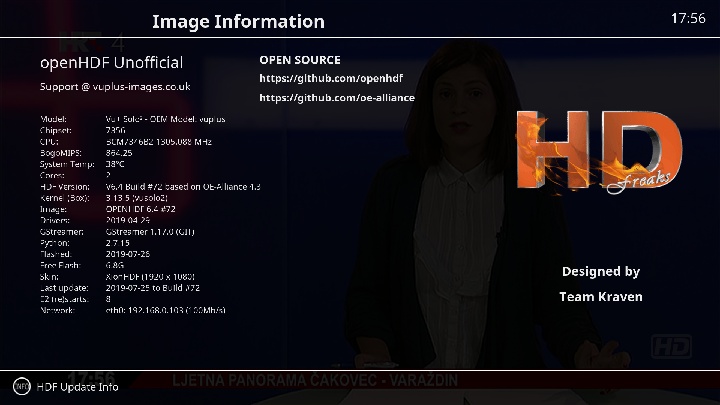Click the Network: label
This screenshot has height=405, width=720.
57,310
